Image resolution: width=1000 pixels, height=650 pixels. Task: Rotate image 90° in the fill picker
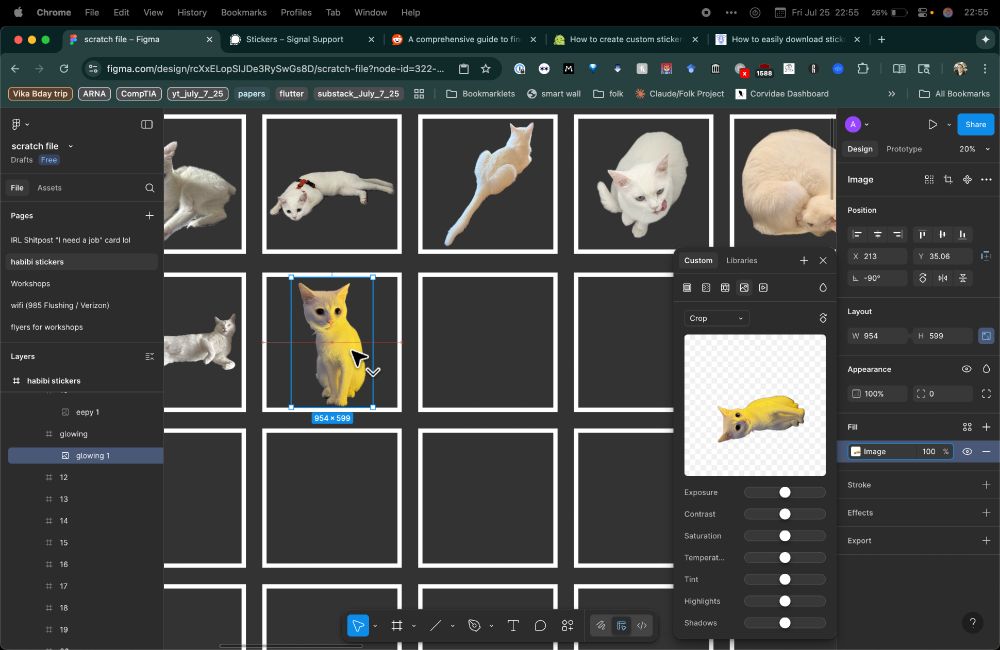pyautogui.click(x=823, y=318)
